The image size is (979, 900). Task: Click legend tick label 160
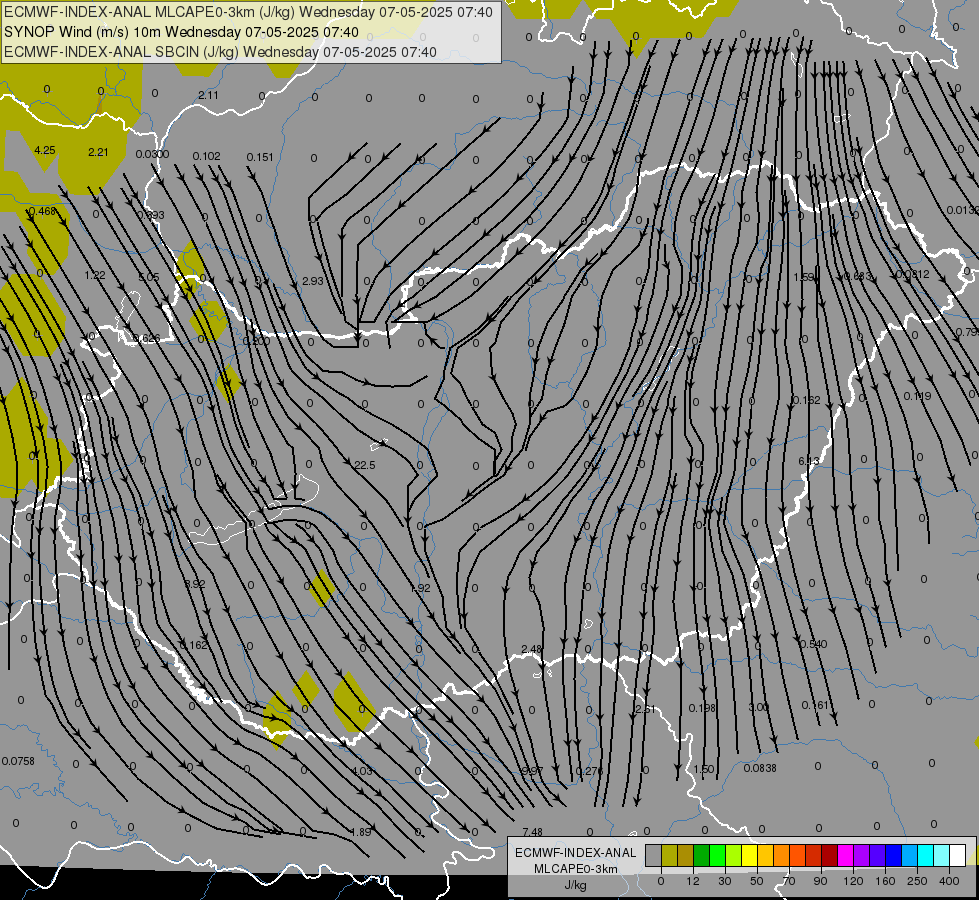click(885, 881)
